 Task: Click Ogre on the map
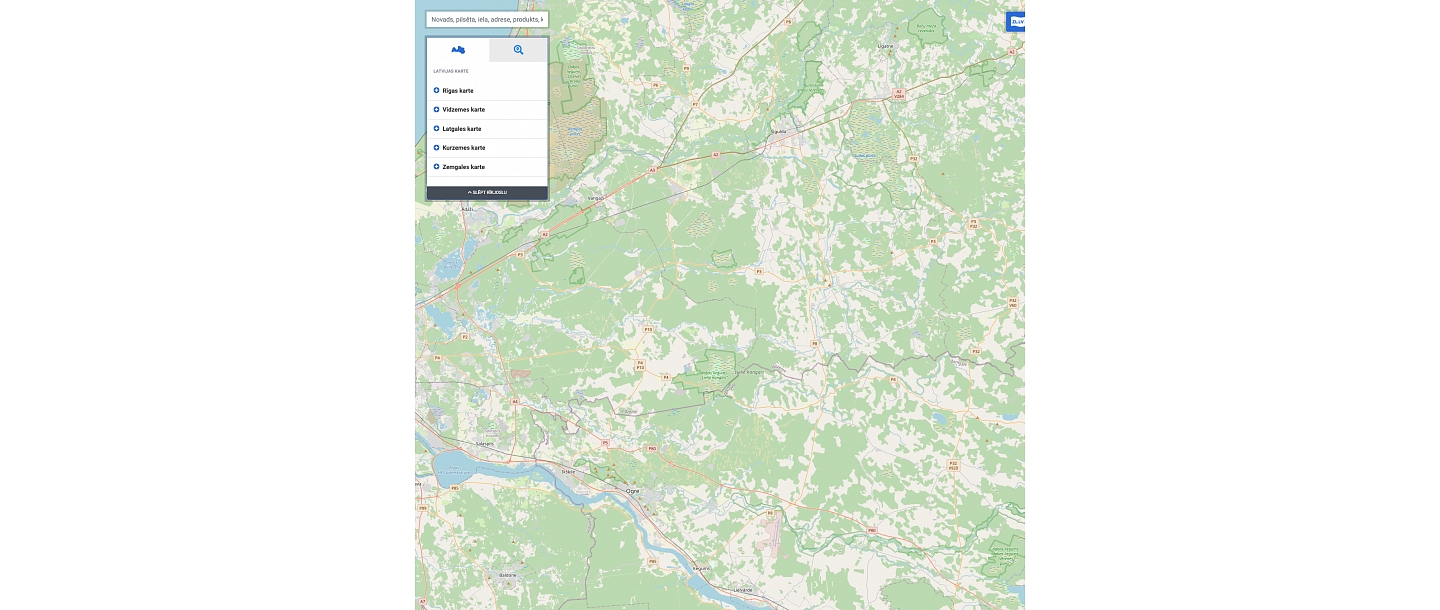[631, 491]
